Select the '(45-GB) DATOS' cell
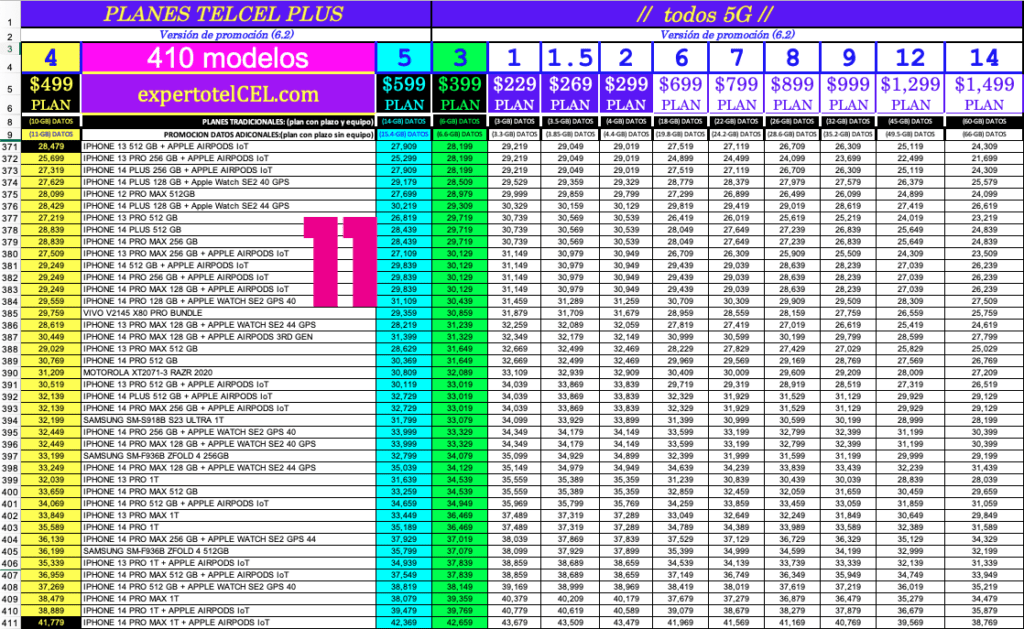1024x629 pixels. click(910, 121)
